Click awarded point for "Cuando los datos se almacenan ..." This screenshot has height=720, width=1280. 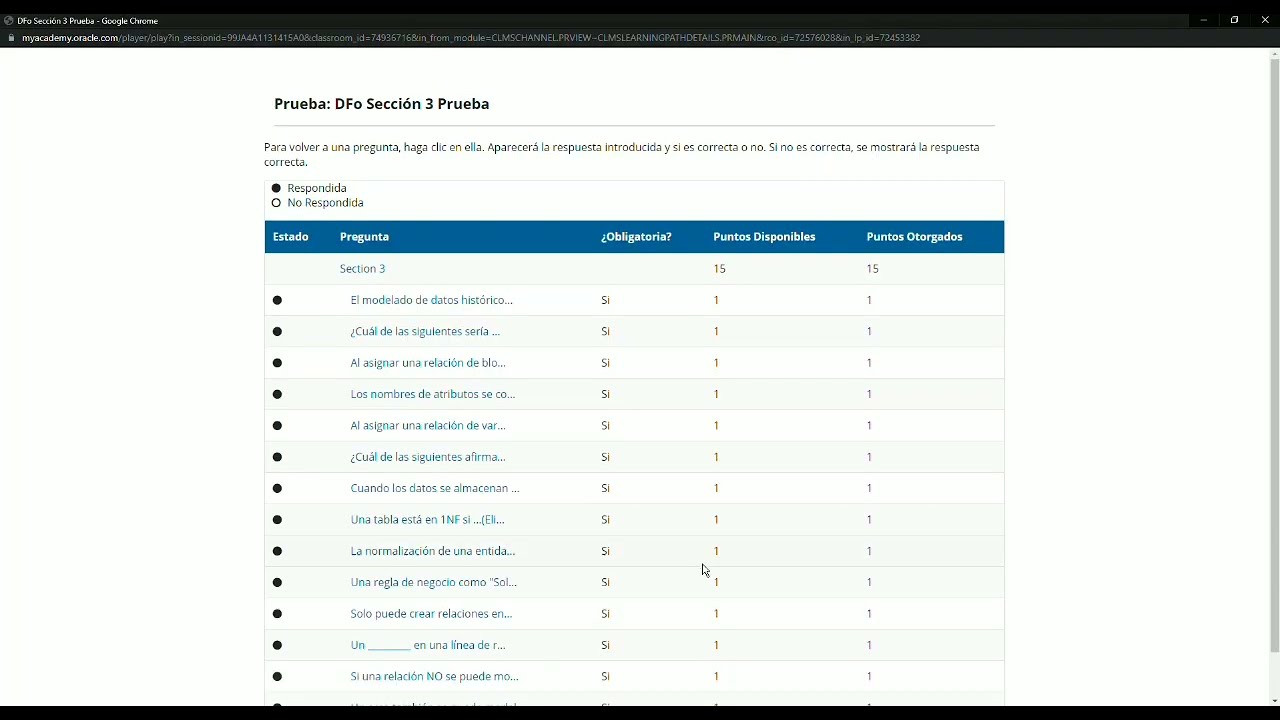point(869,488)
